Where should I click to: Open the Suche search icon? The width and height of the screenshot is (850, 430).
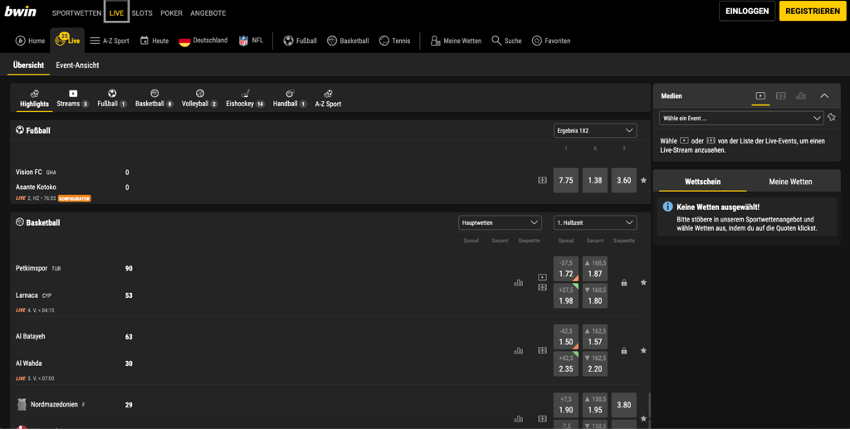pyautogui.click(x=496, y=41)
